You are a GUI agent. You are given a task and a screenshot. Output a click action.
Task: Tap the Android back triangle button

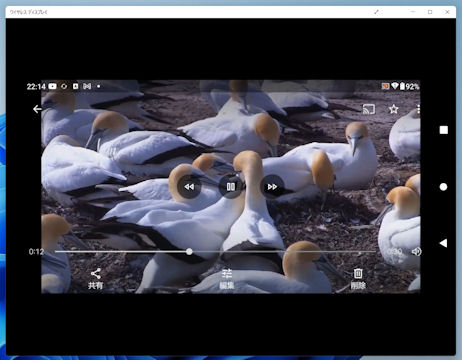(443, 243)
